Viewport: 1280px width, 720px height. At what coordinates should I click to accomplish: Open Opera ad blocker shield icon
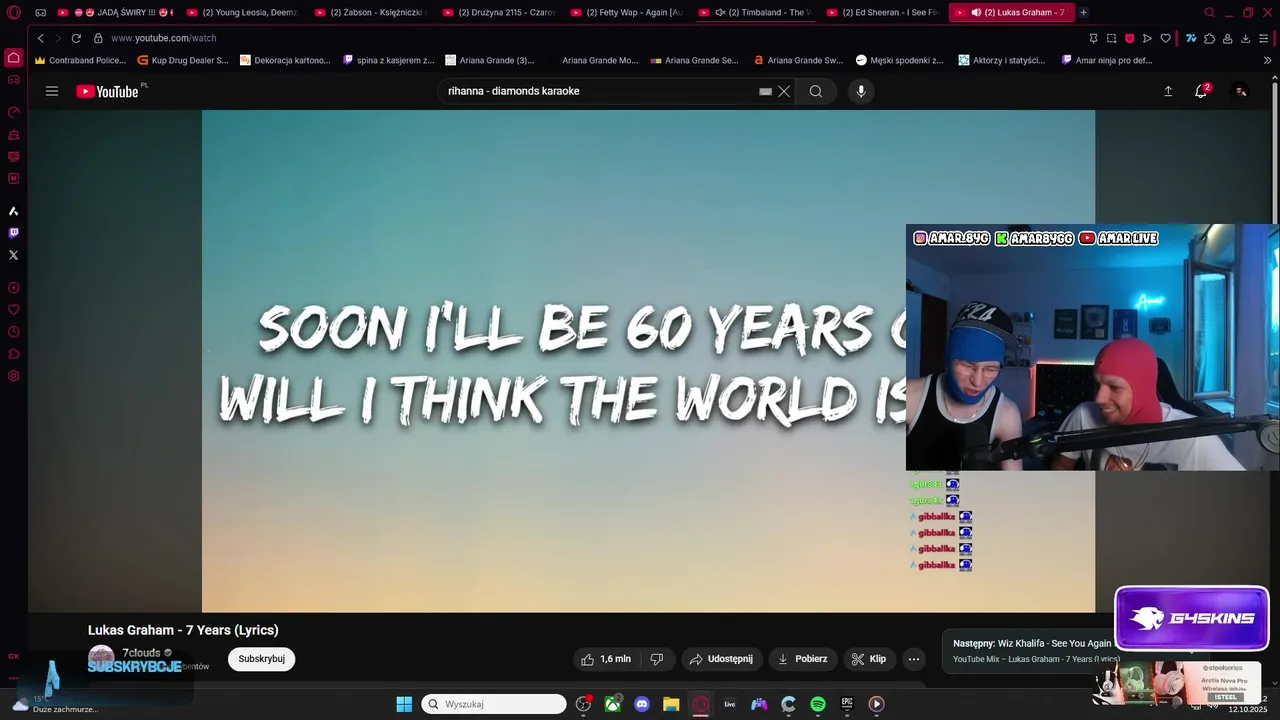tap(1129, 38)
